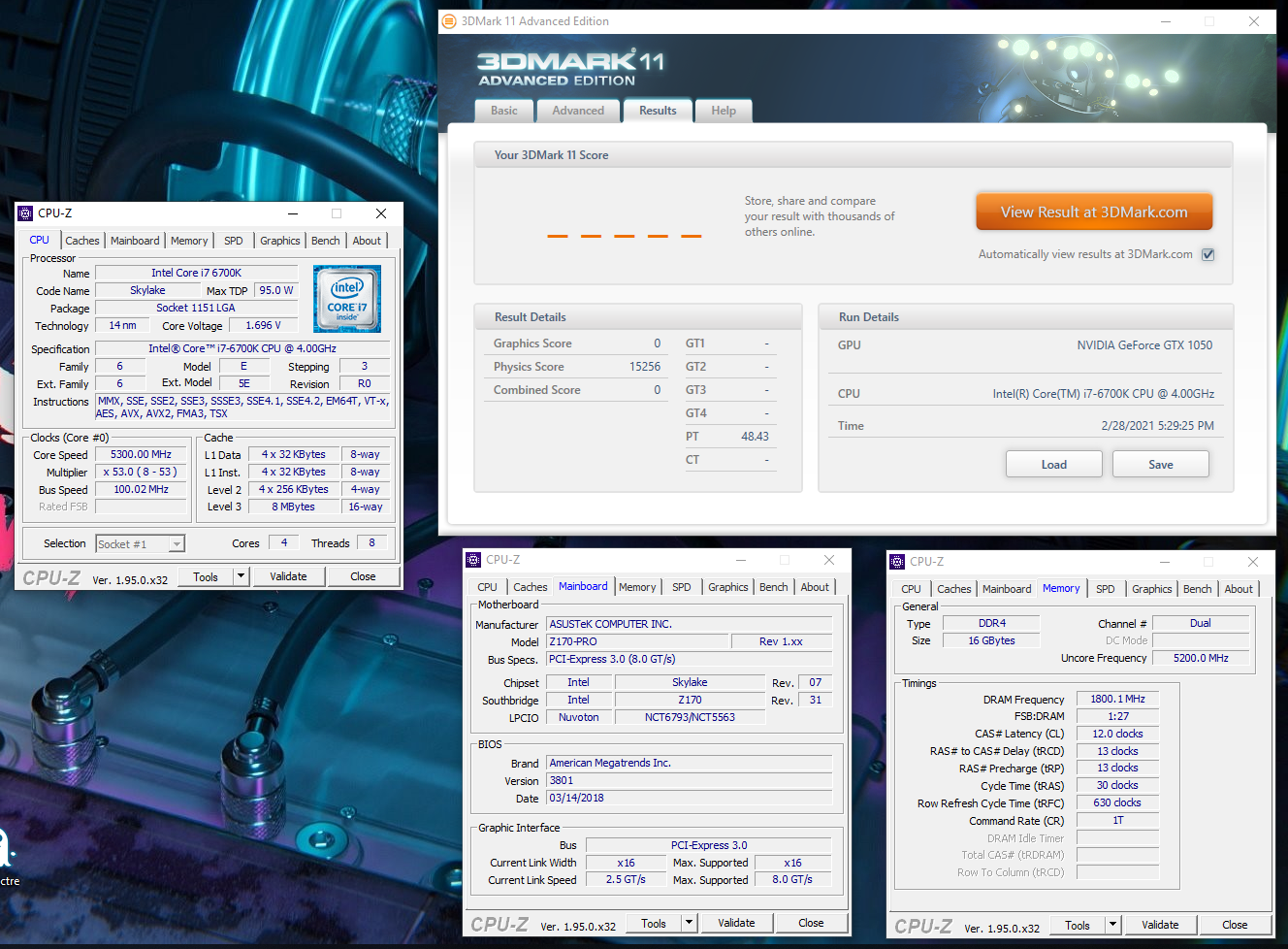
Task: Click Validate in CPU-Z processor window
Action: [288, 576]
